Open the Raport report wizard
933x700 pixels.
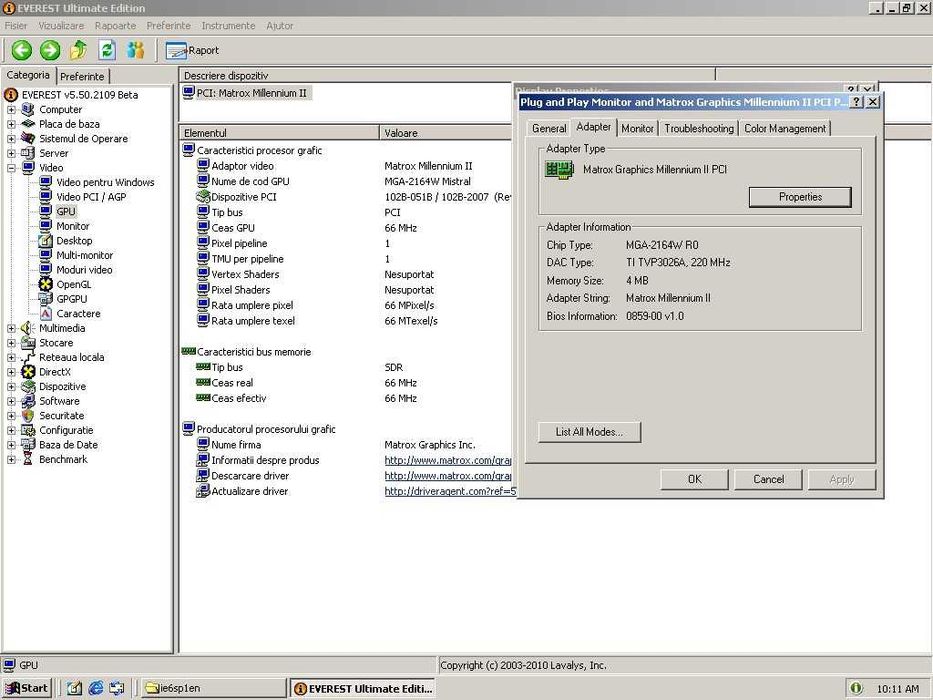(192, 51)
